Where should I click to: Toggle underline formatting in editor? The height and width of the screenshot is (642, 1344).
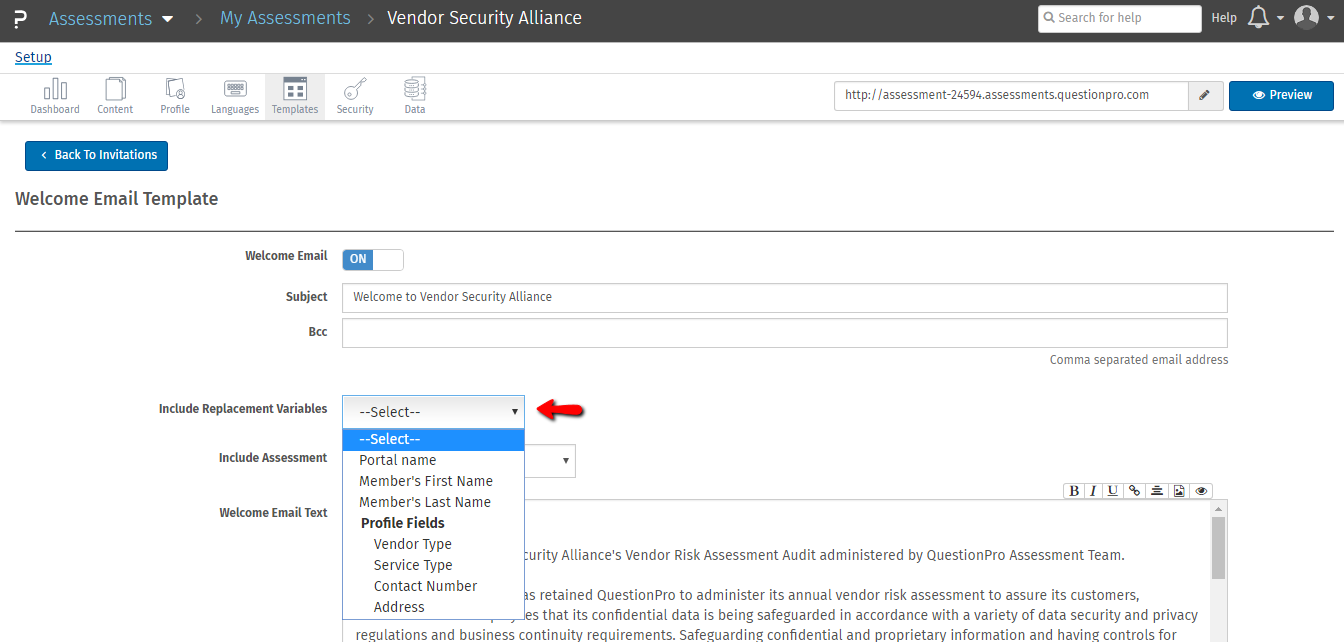(1112, 491)
